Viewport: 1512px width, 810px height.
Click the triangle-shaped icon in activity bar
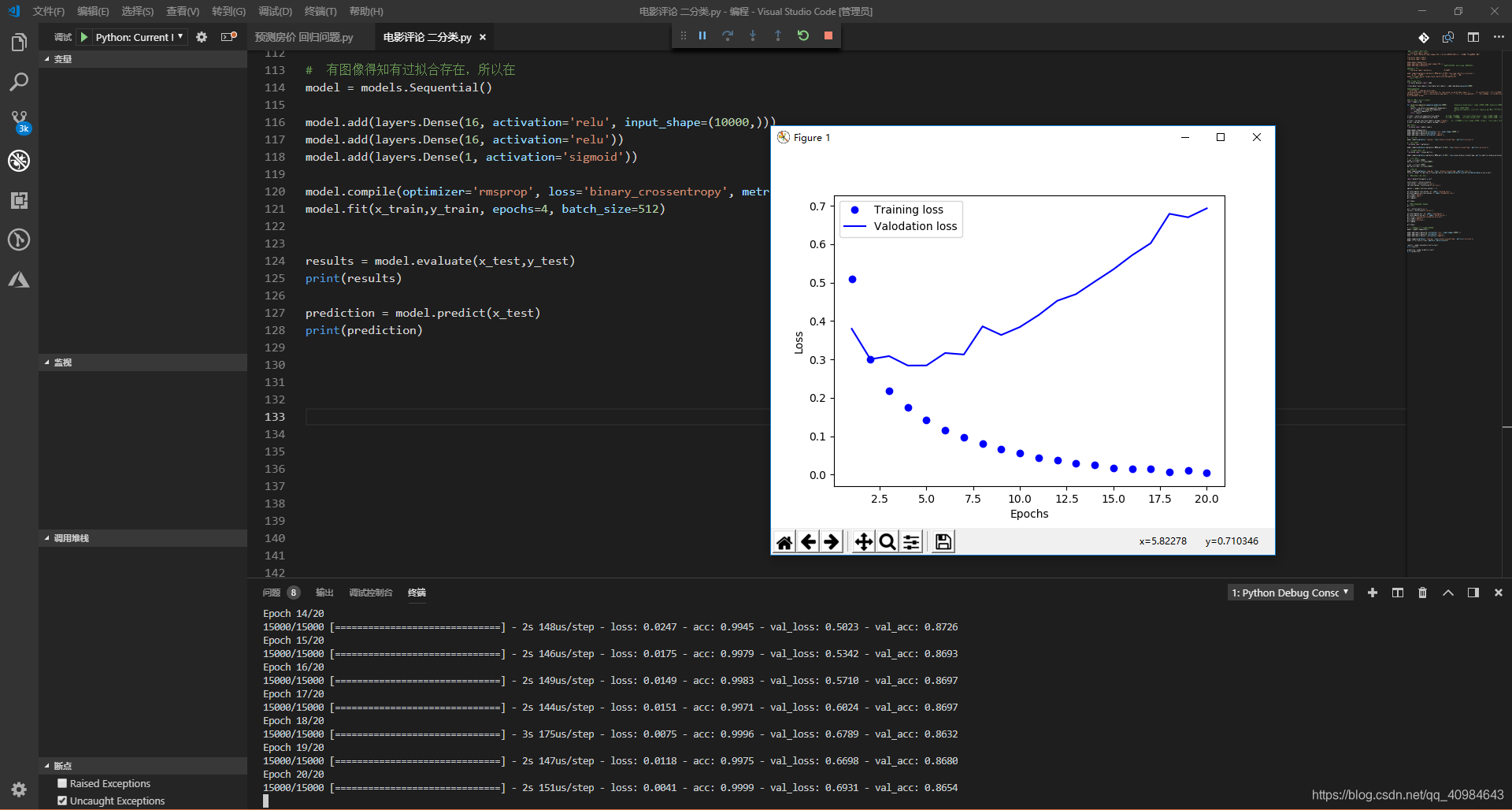click(x=19, y=280)
